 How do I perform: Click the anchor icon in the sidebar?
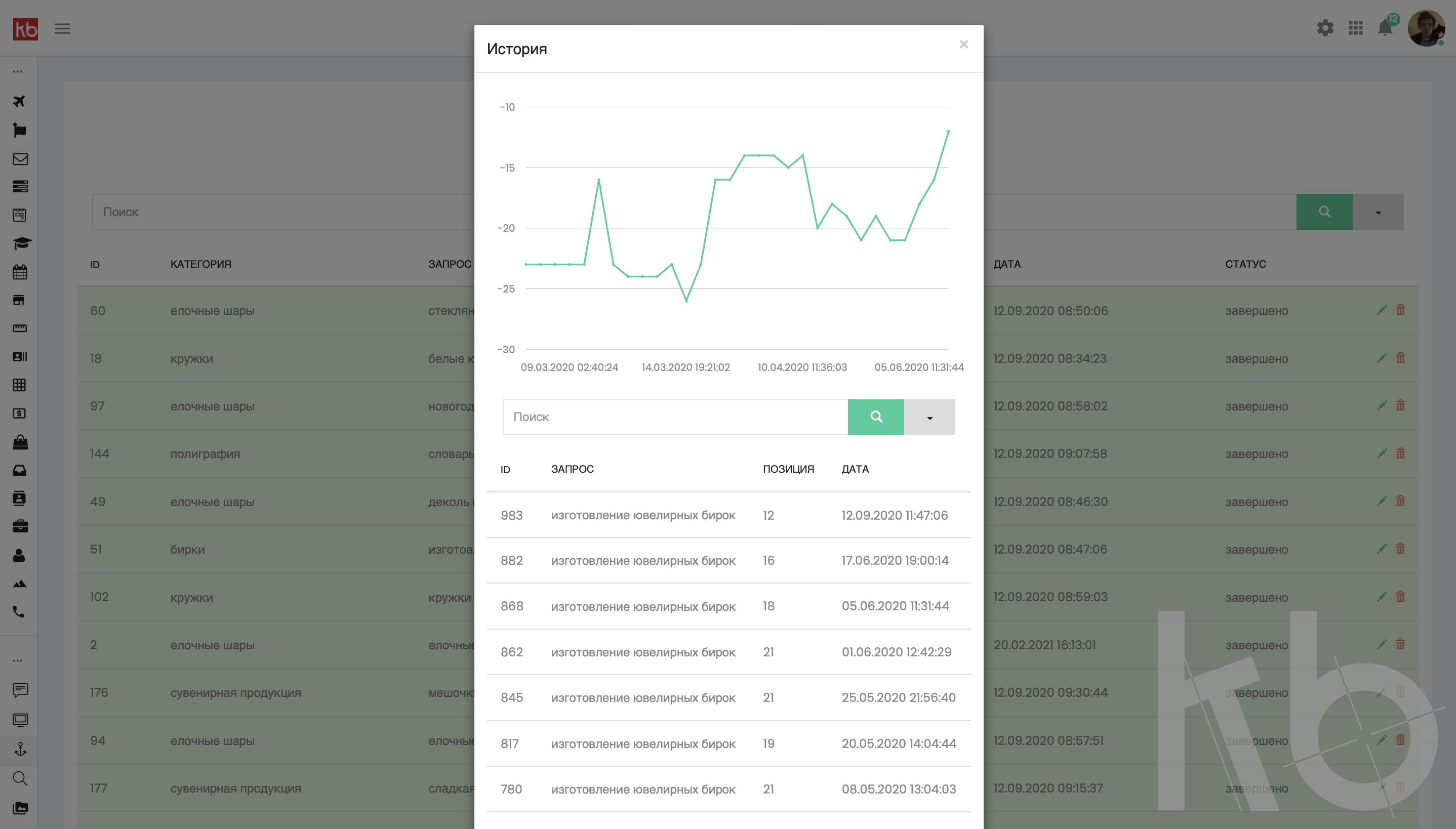pos(20,749)
